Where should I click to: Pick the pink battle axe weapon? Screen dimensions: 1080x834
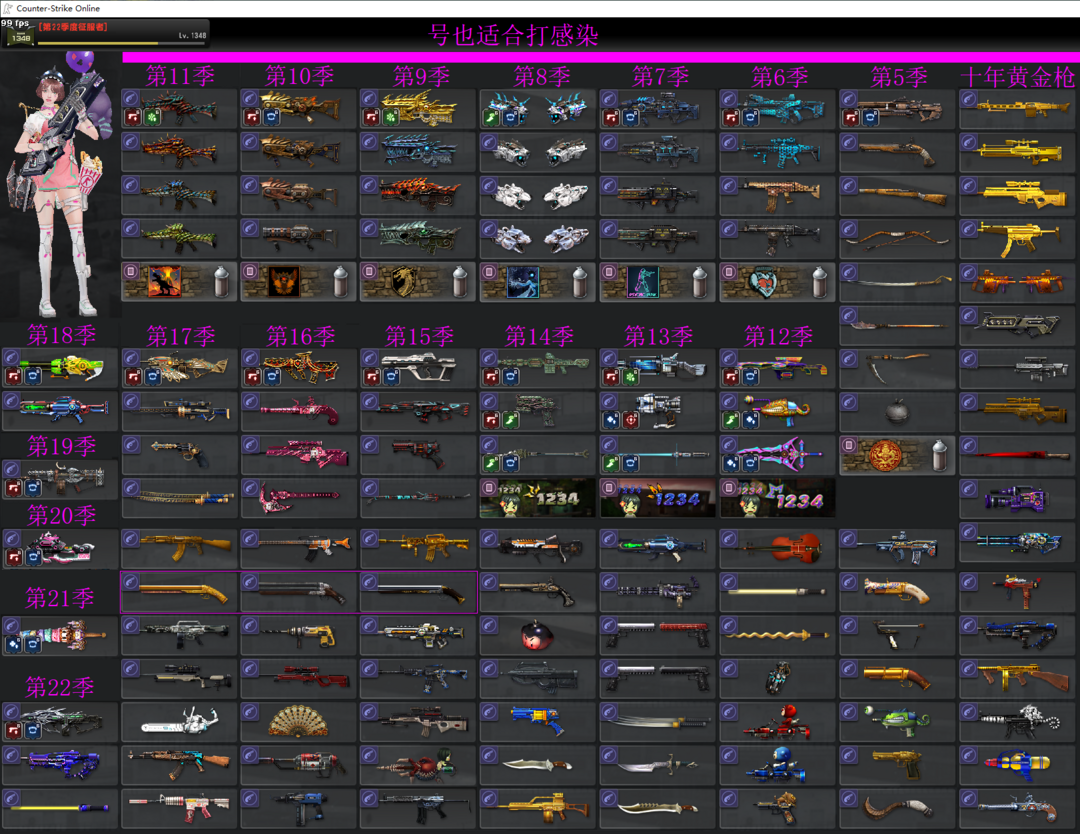(298, 498)
